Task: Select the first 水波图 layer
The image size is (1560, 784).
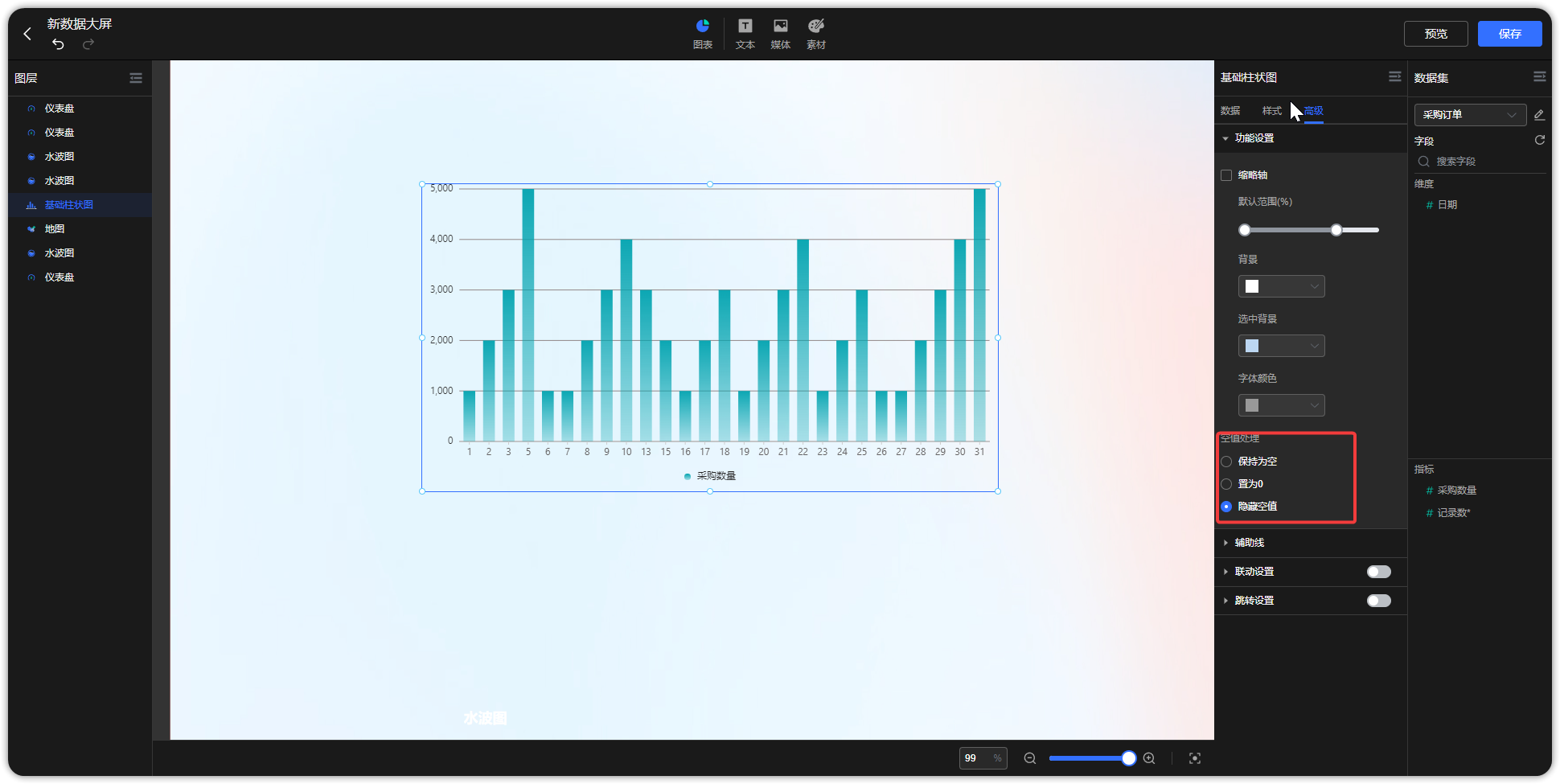Action: coord(80,157)
